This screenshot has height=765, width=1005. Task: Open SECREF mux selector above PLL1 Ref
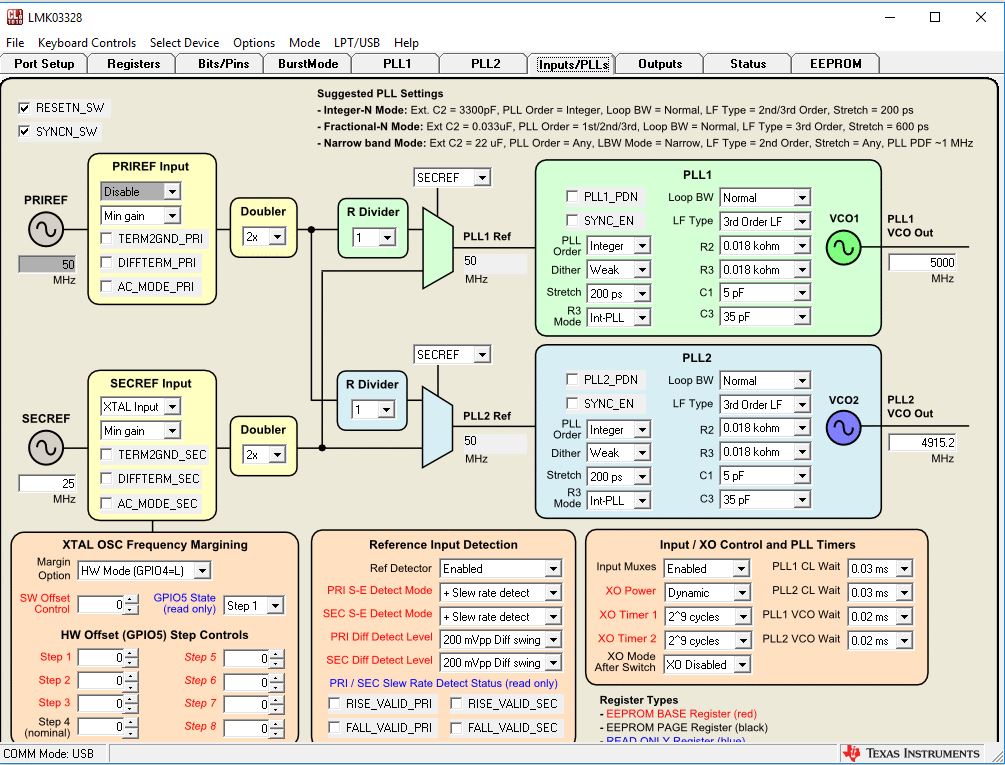(483, 177)
